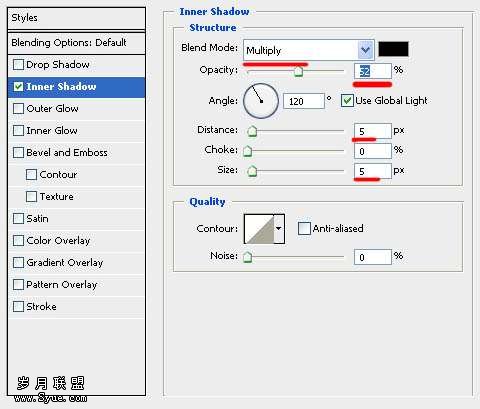
Task: Click the Opacity percentage field
Action: point(373,71)
